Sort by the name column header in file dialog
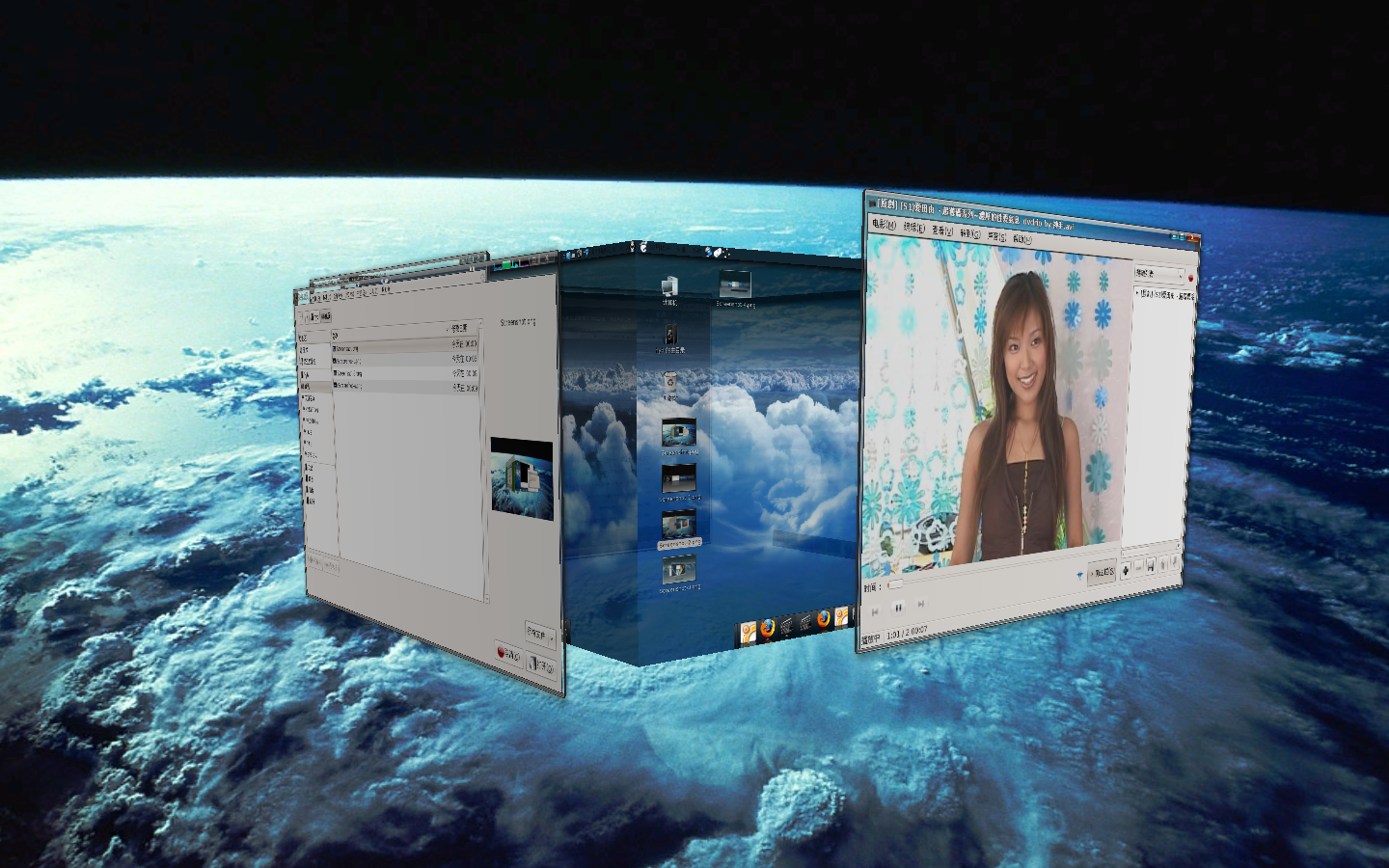Image resolution: width=1389 pixels, height=868 pixels. point(386,334)
